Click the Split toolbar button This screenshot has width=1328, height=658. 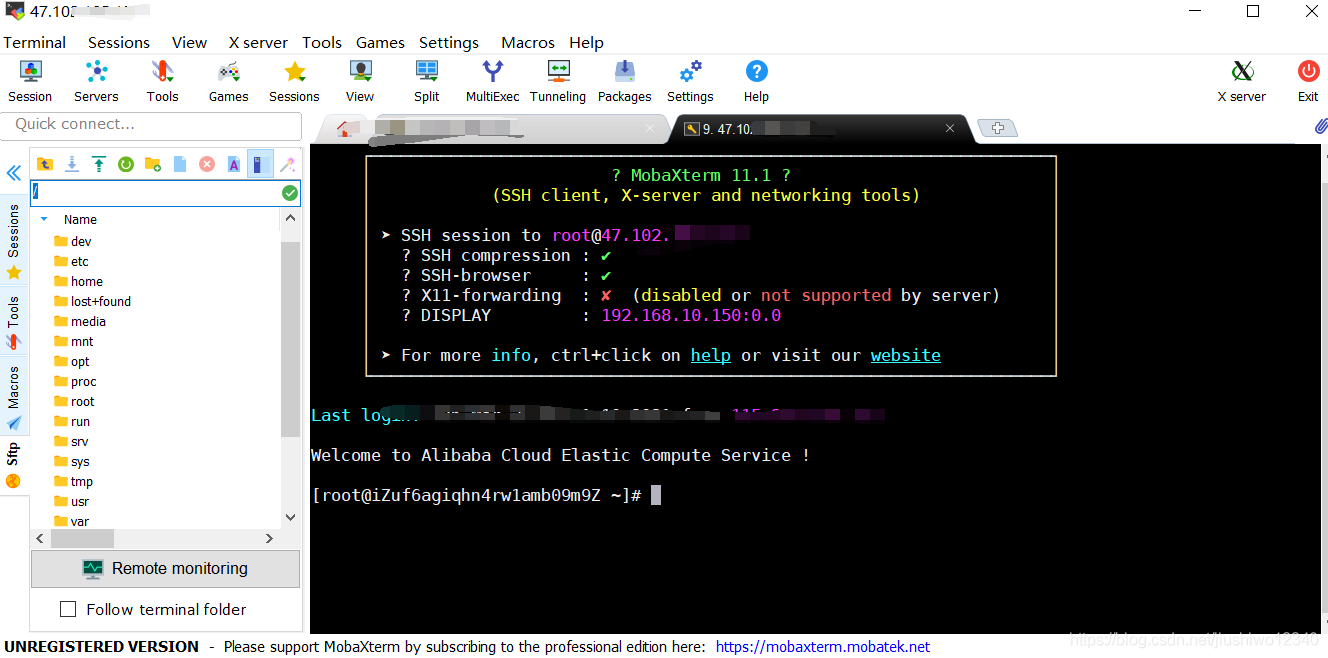click(x=427, y=81)
